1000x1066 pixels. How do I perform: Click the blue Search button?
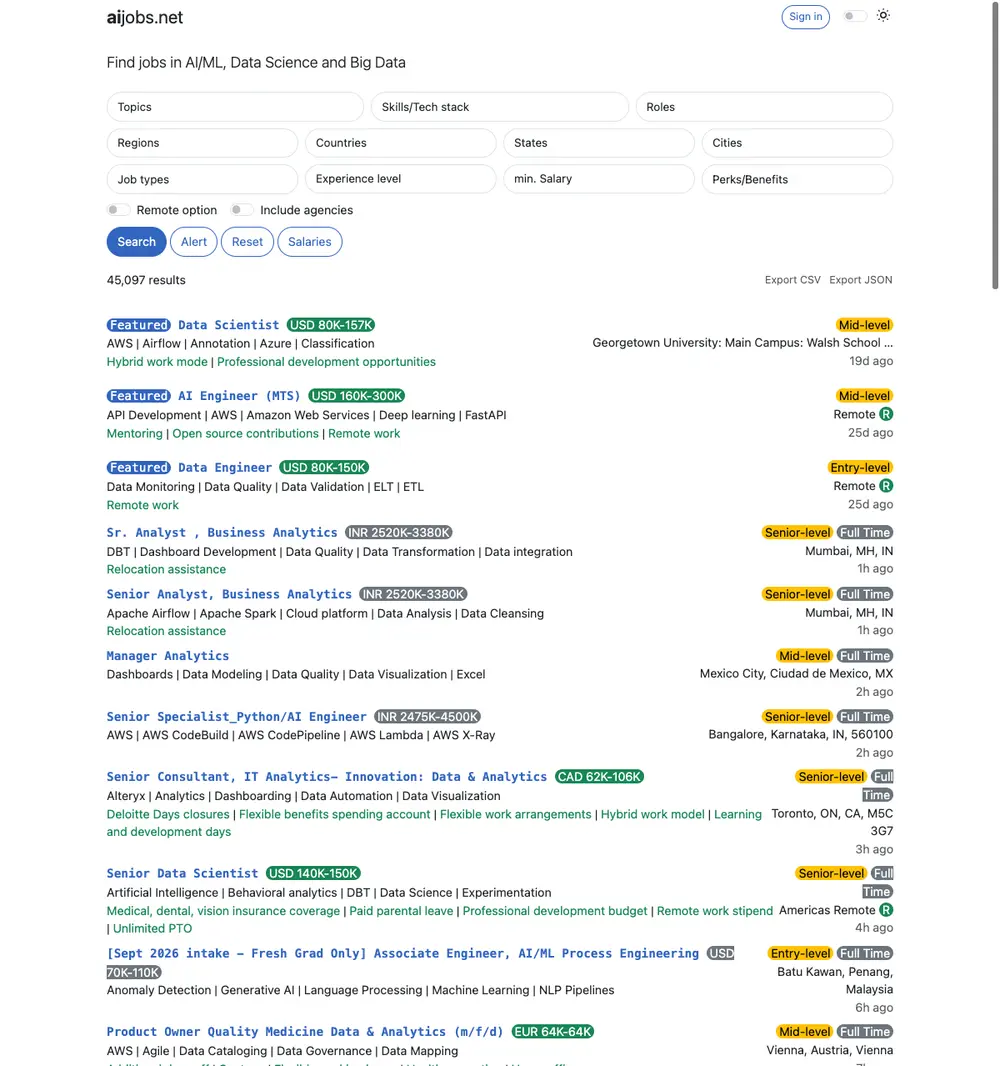point(137,242)
